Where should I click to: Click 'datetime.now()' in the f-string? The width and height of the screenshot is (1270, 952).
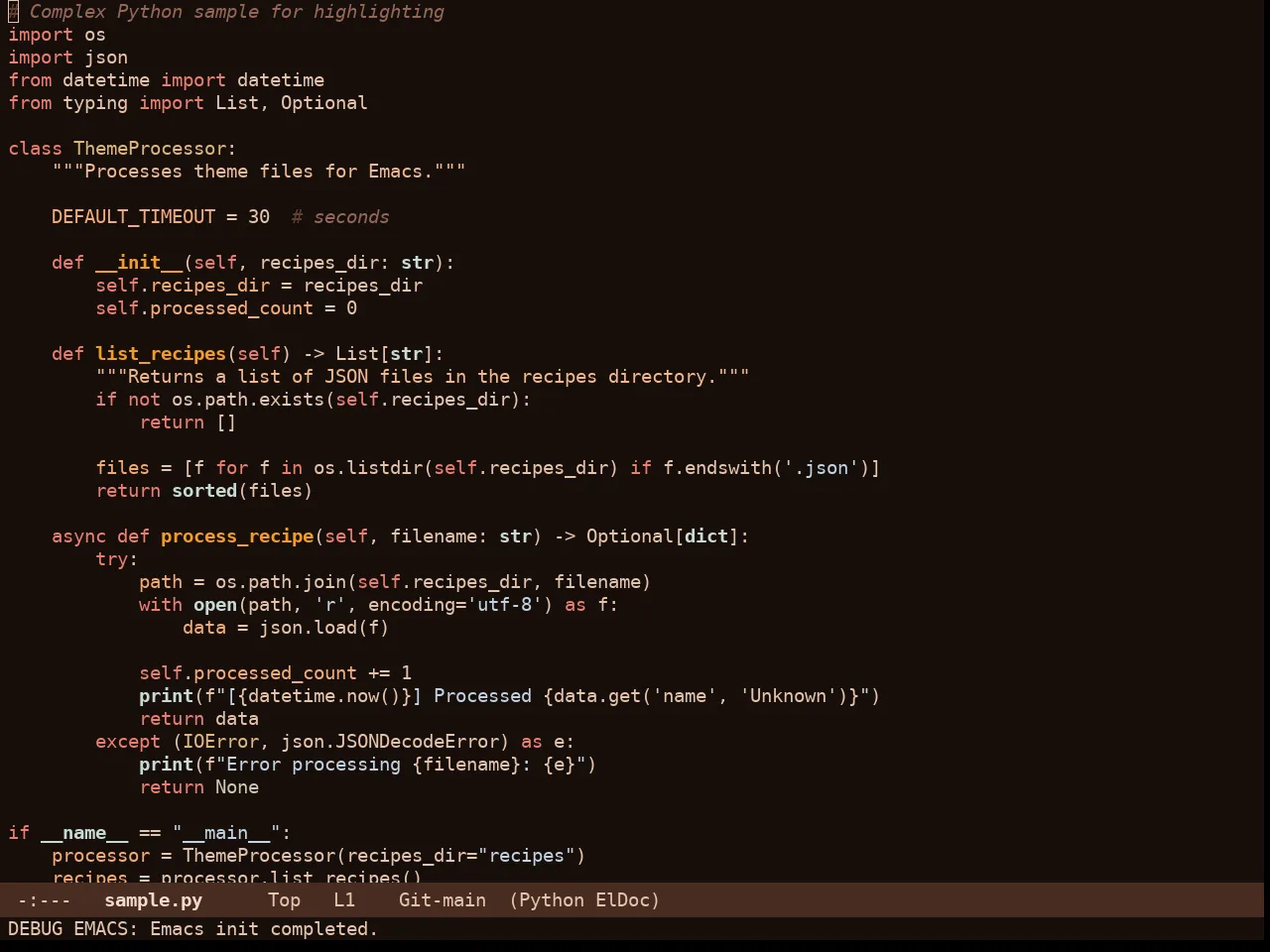coord(324,696)
